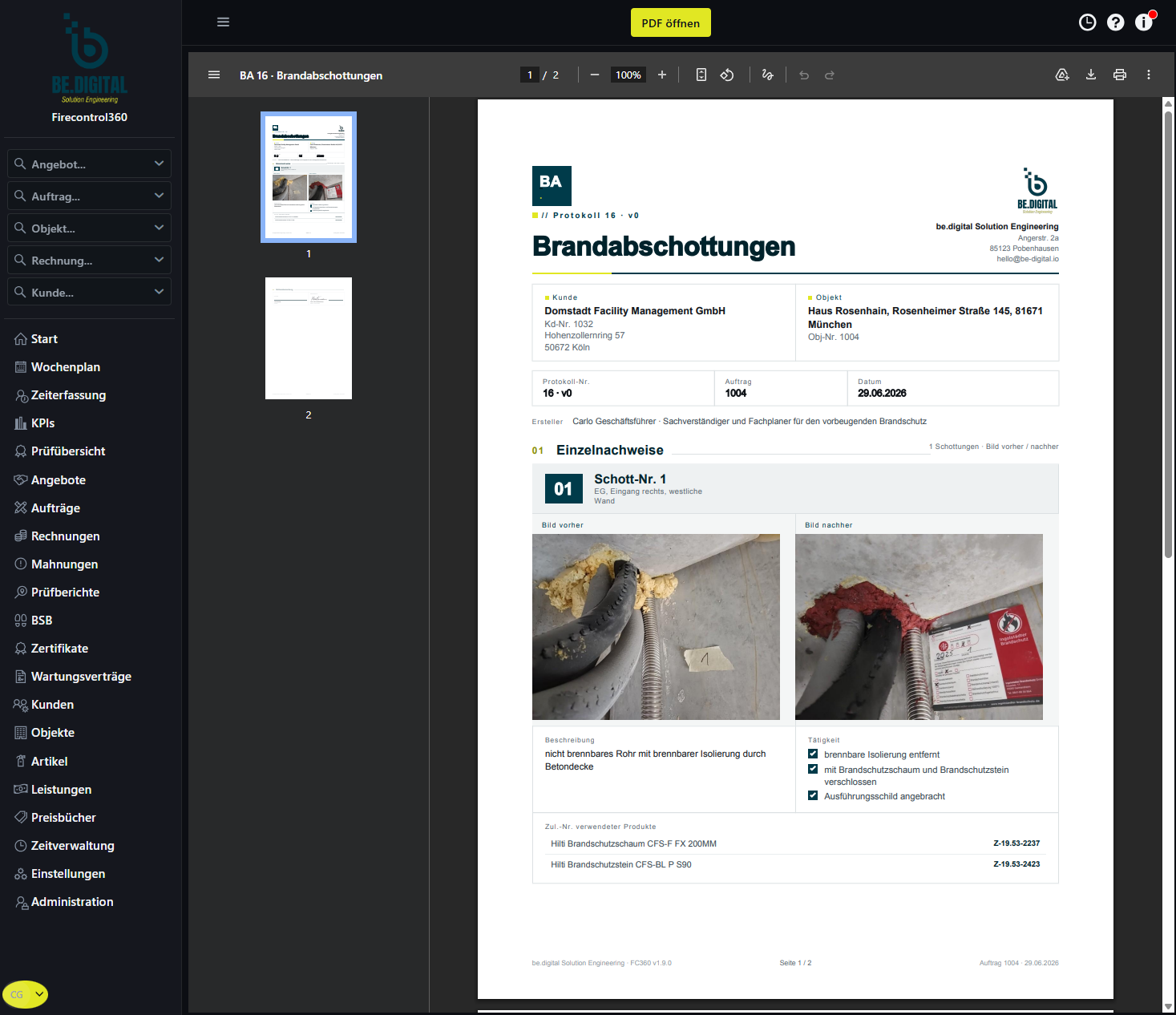Open Kunden page
This screenshot has width=1176, height=1015.
pyautogui.click(x=52, y=705)
